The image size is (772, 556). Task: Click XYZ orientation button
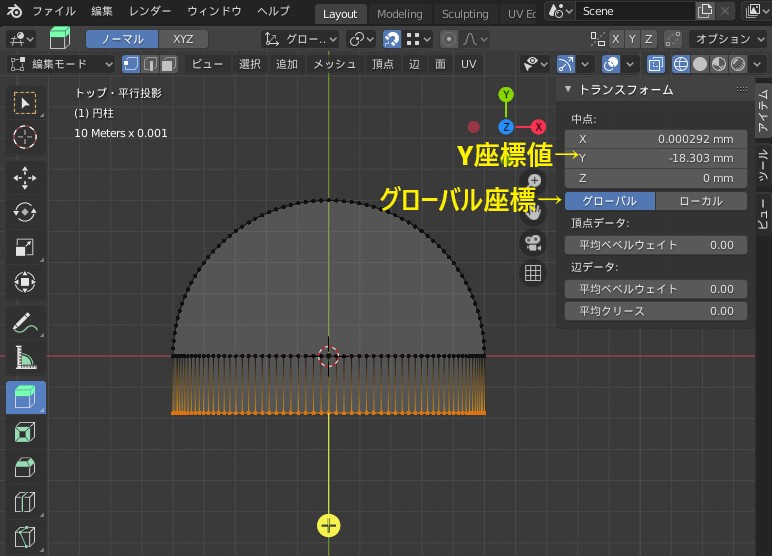click(x=183, y=39)
